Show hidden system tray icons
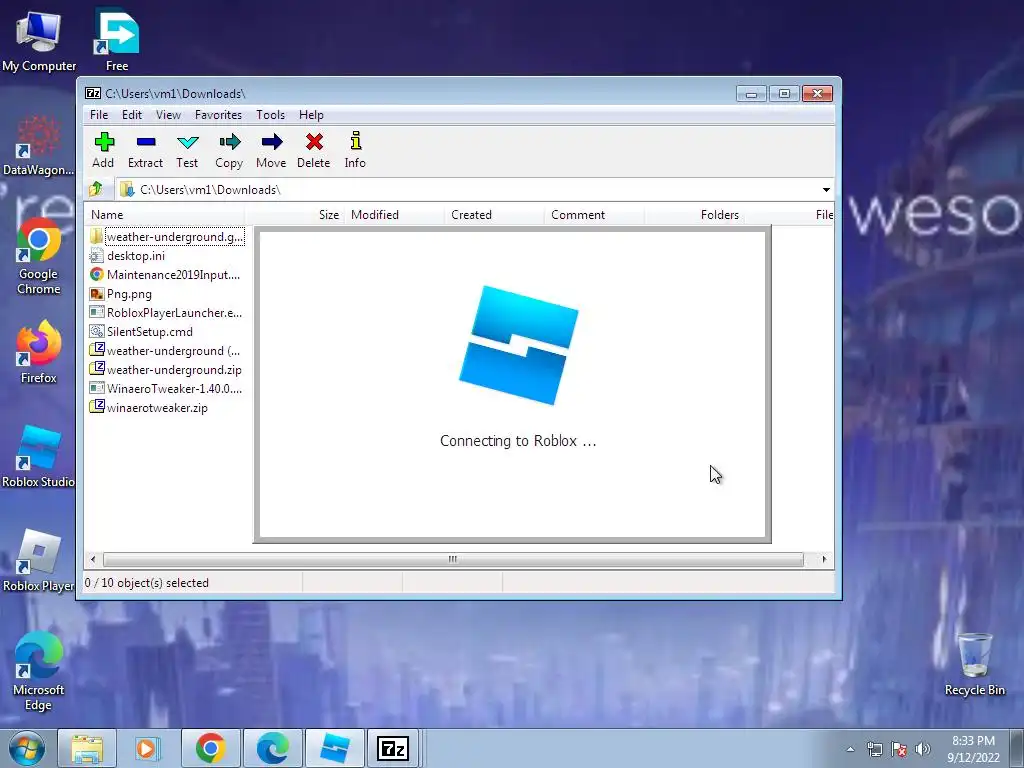 pos(850,749)
